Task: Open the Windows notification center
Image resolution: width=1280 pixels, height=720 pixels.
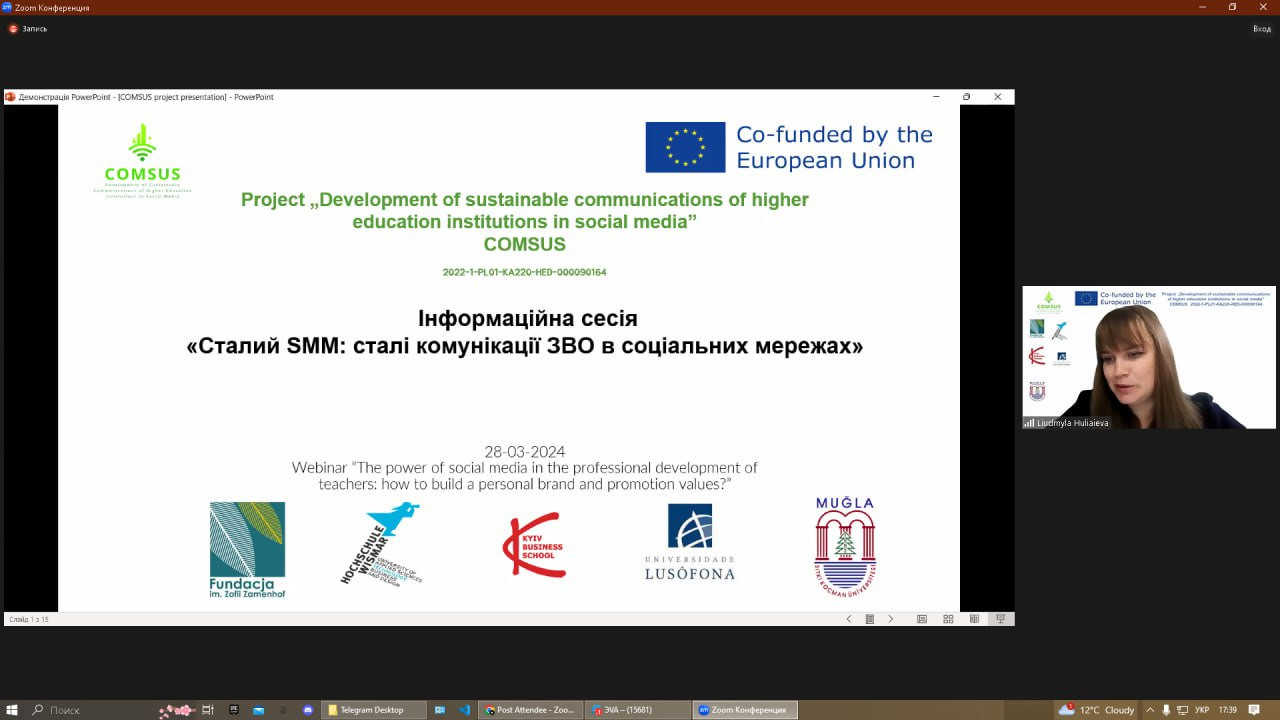Action: click(1255, 710)
